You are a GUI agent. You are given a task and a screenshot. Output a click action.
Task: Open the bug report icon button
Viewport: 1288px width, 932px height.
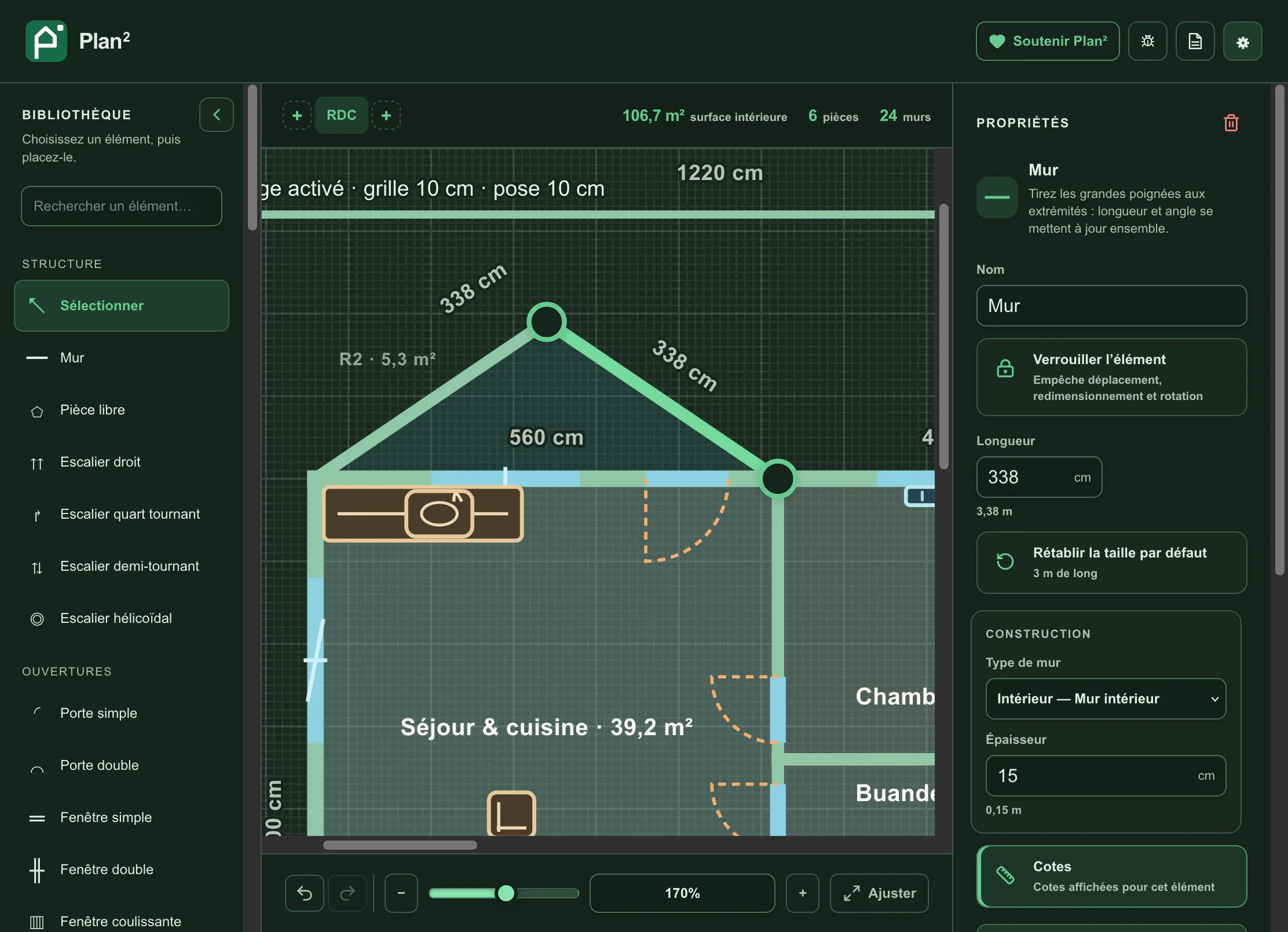point(1147,41)
